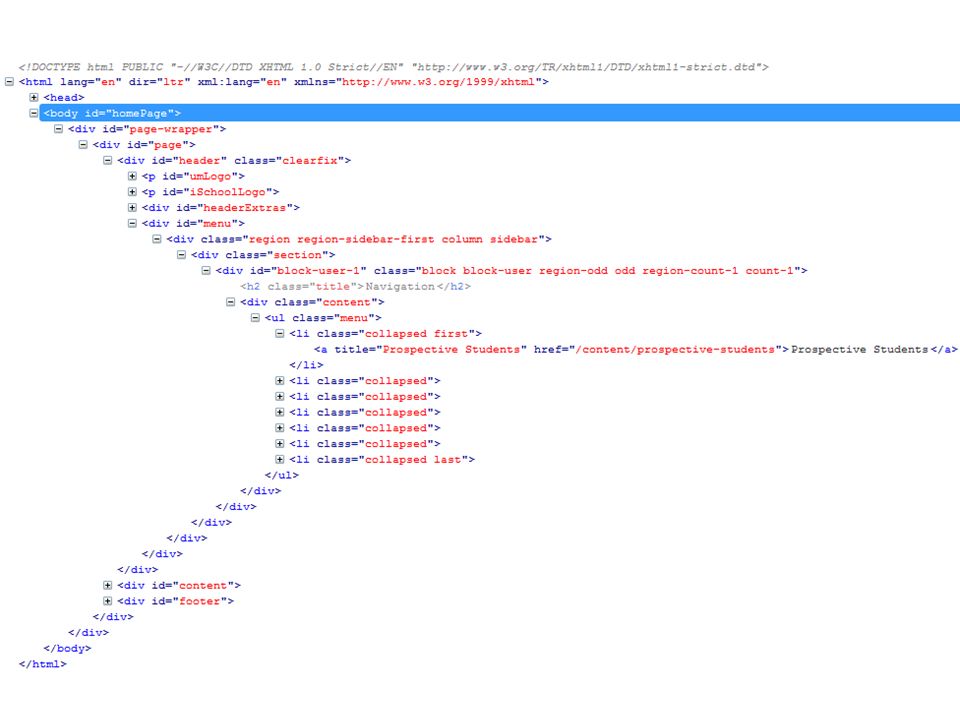Collapse the ul class="menu" node
This screenshot has height=720, width=960.
pyautogui.click(x=255, y=318)
